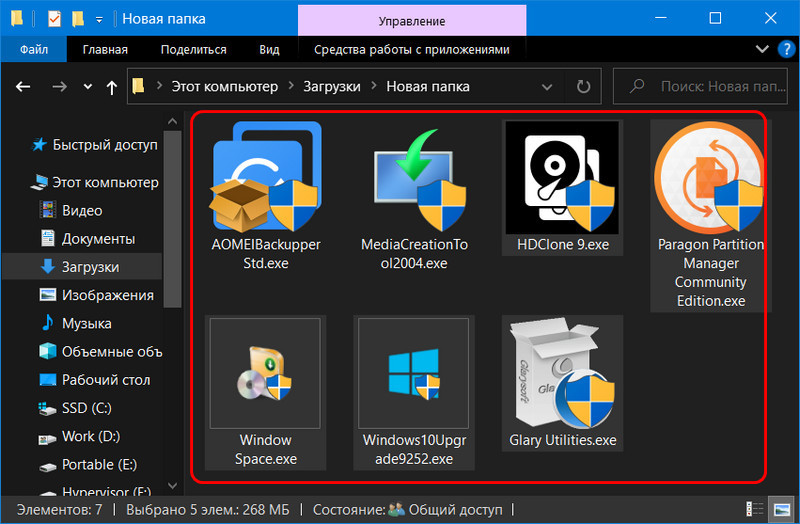The width and height of the screenshot is (800, 524).
Task: Switch to the Вид ribbon tab
Action: 269,49
